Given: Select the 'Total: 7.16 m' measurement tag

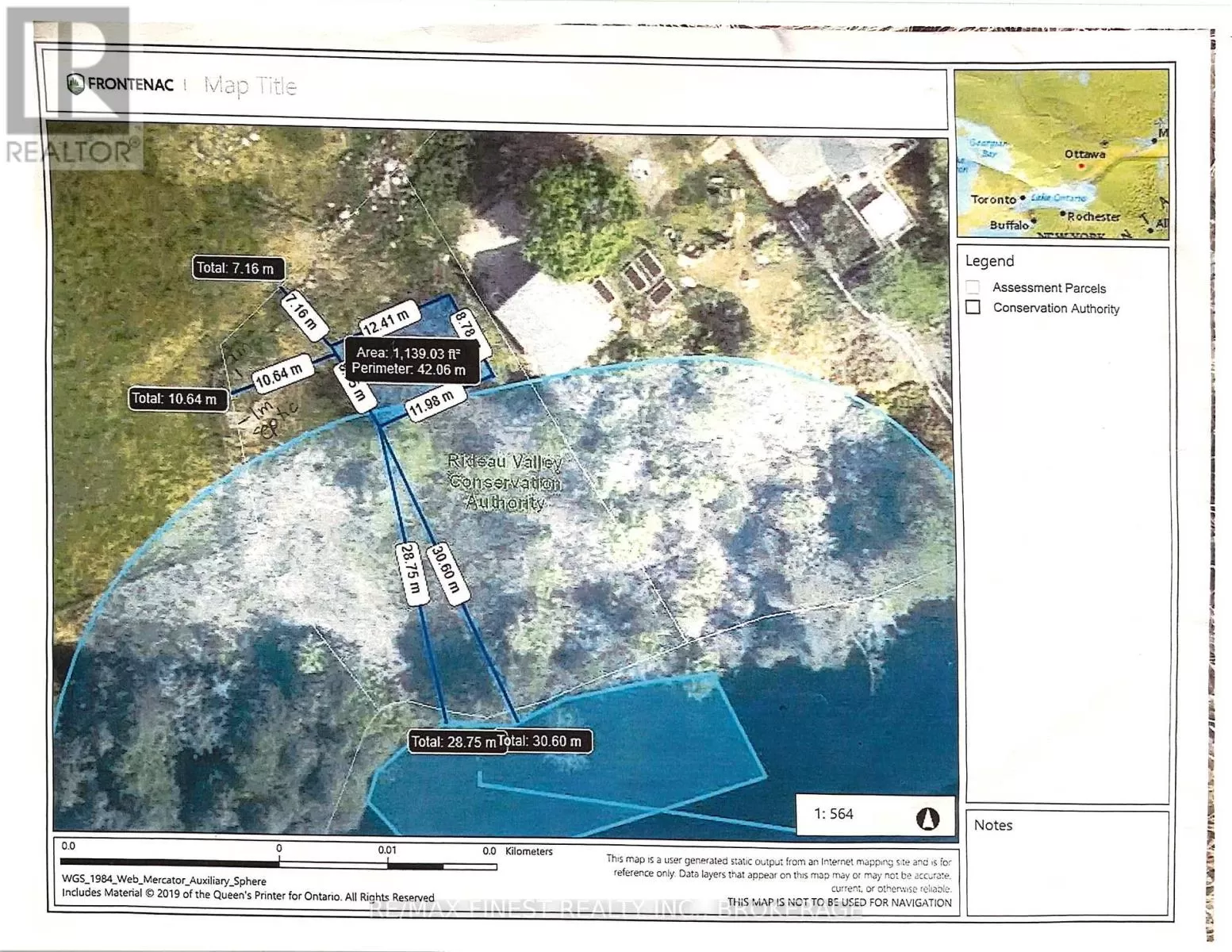Looking at the screenshot, I should (x=235, y=268).
